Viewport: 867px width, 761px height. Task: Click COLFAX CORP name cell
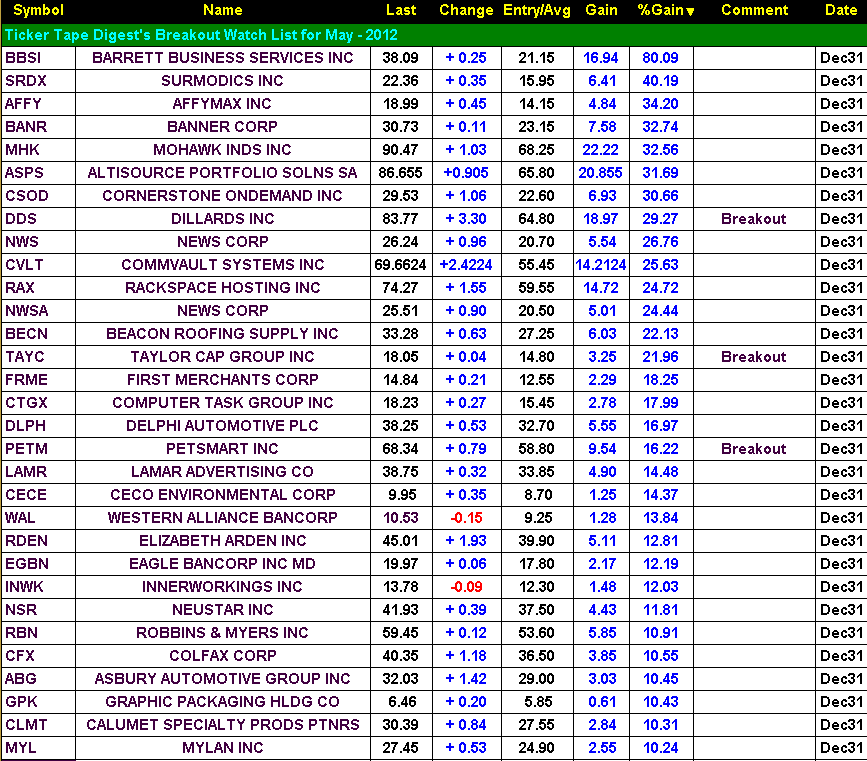click(222, 656)
